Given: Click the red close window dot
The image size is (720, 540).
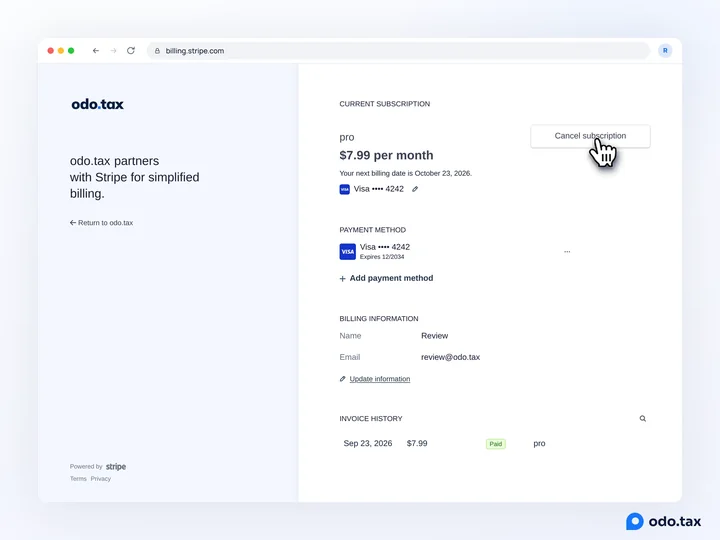Looking at the screenshot, I should 51,51.
